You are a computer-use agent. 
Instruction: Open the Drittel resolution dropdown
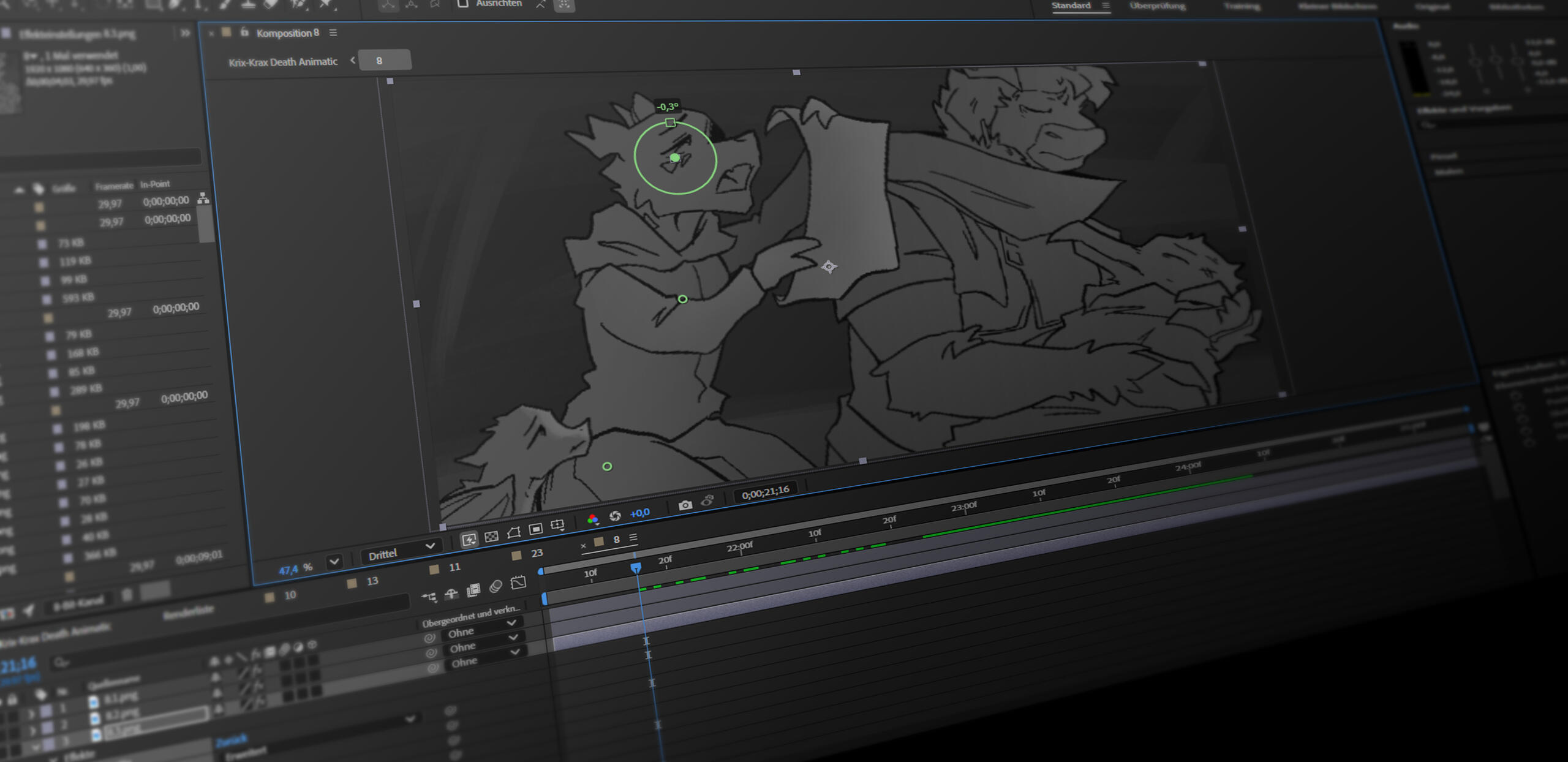tap(401, 552)
